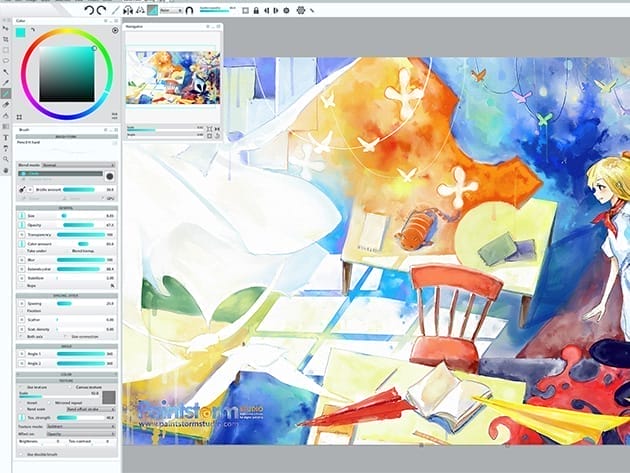Select the Zoom magnifier tool
The image size is (630, 473).
click(x=6, y=159)
